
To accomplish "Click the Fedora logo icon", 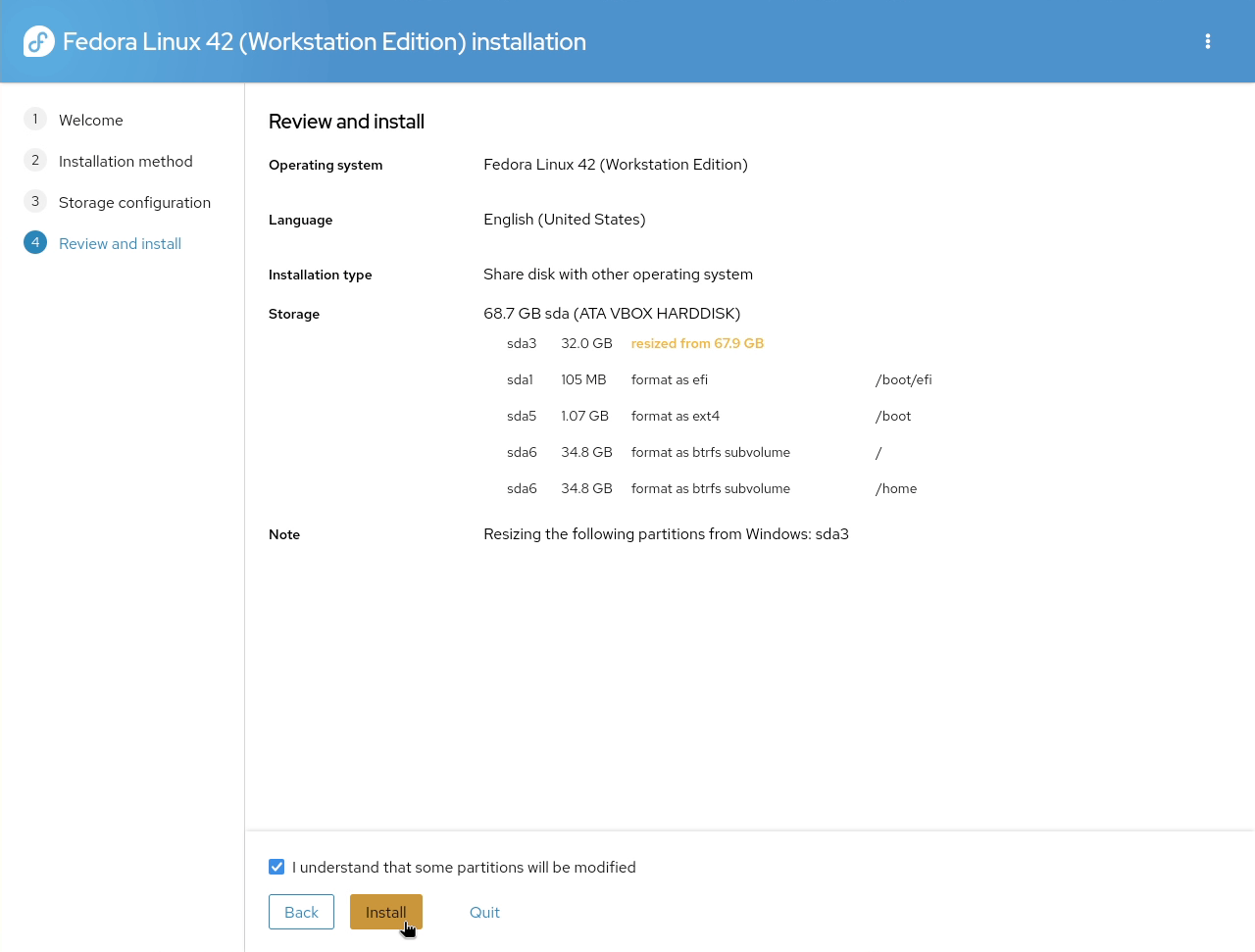I will (x=39, y=41).
